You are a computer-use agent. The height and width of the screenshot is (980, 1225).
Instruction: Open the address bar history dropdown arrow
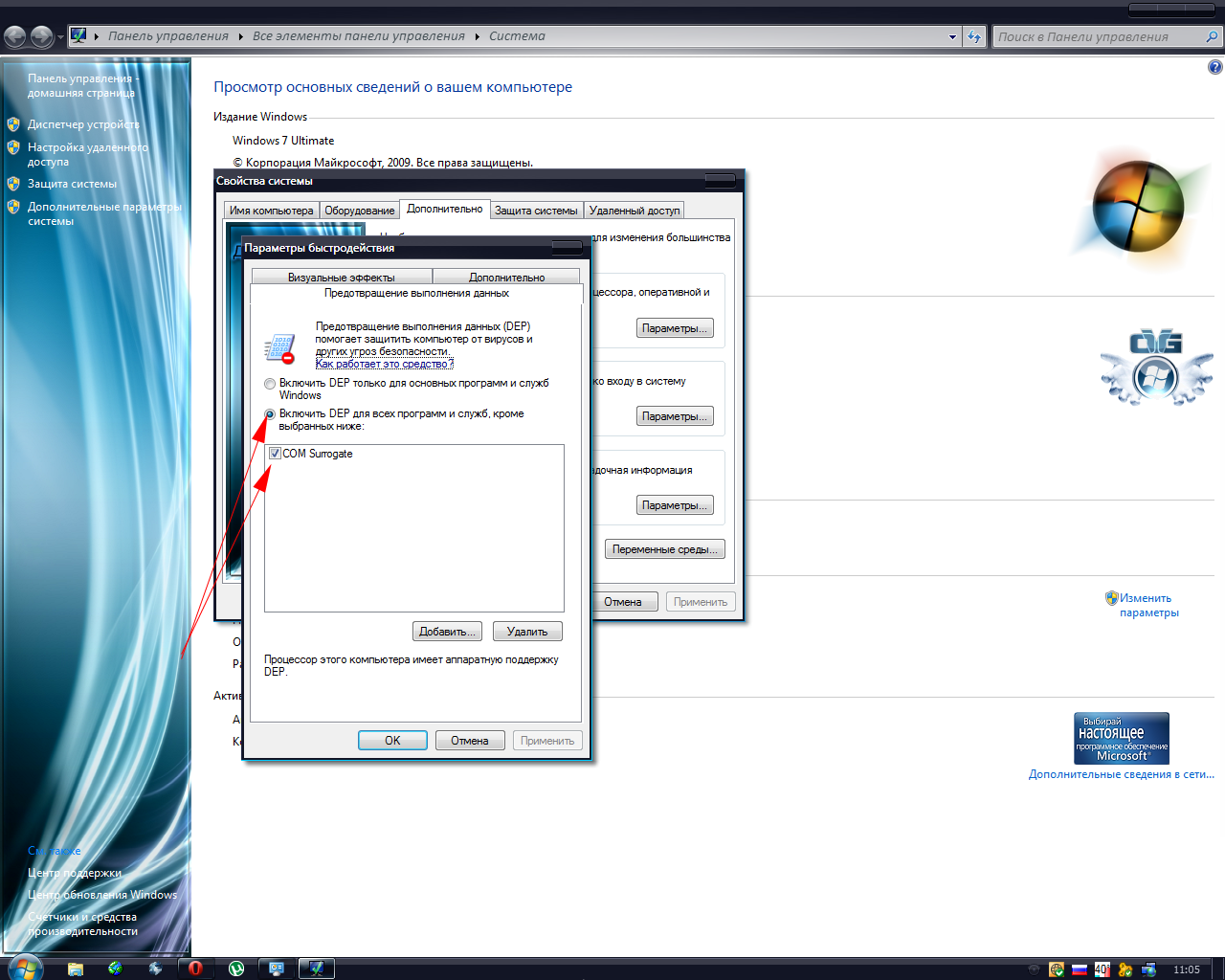[952, 36]
